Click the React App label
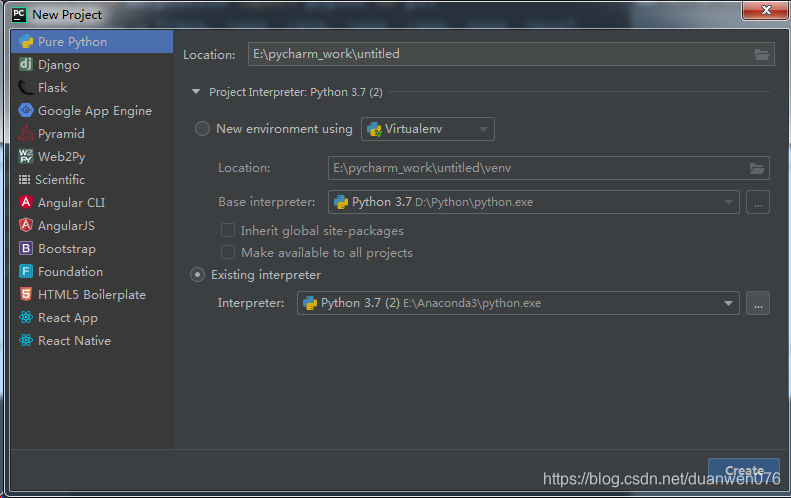Screen dimensions: 791x498 coord(68,317)
